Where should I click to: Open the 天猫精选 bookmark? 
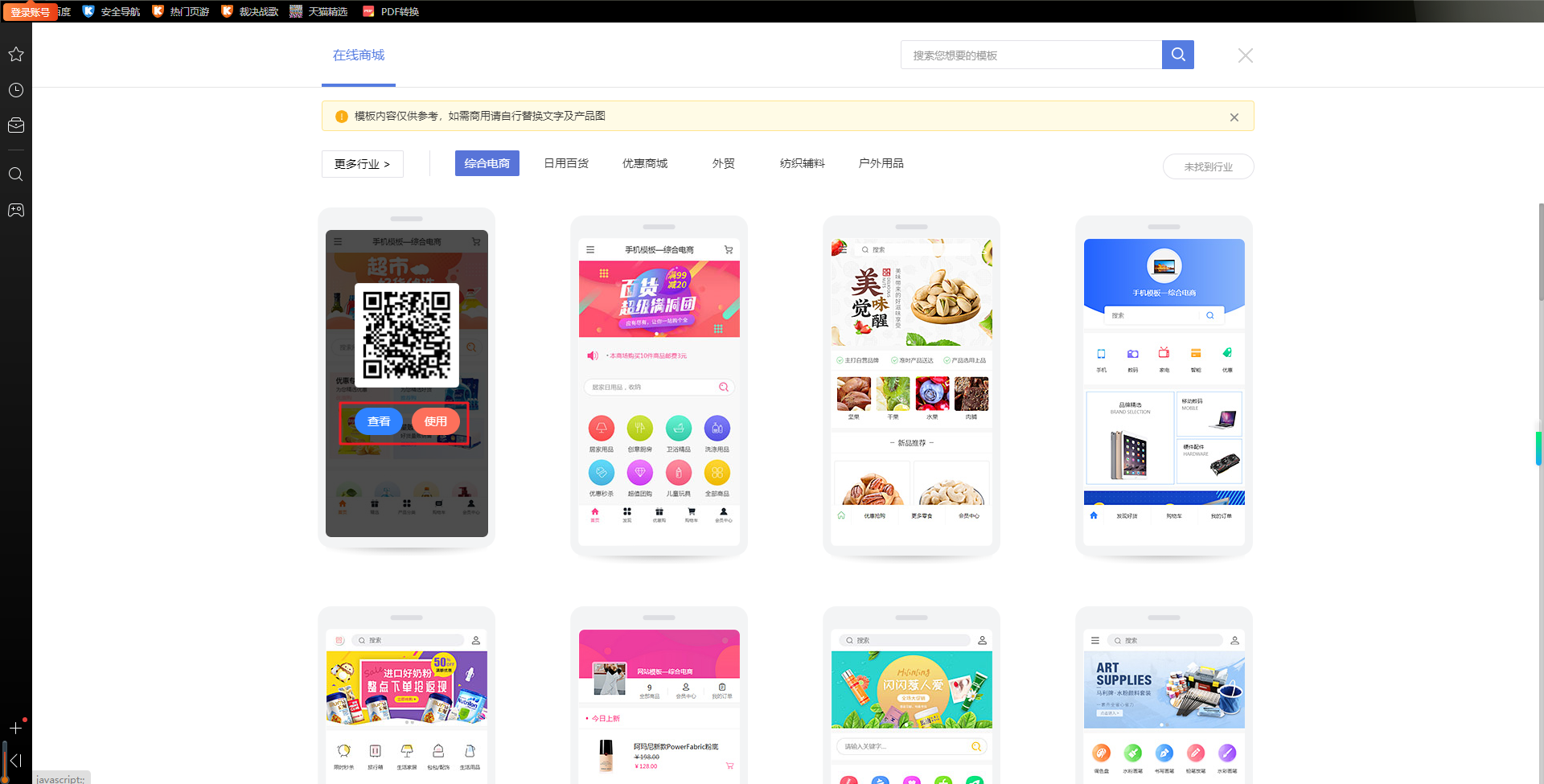pyautogui.click(x=319, y=11)
